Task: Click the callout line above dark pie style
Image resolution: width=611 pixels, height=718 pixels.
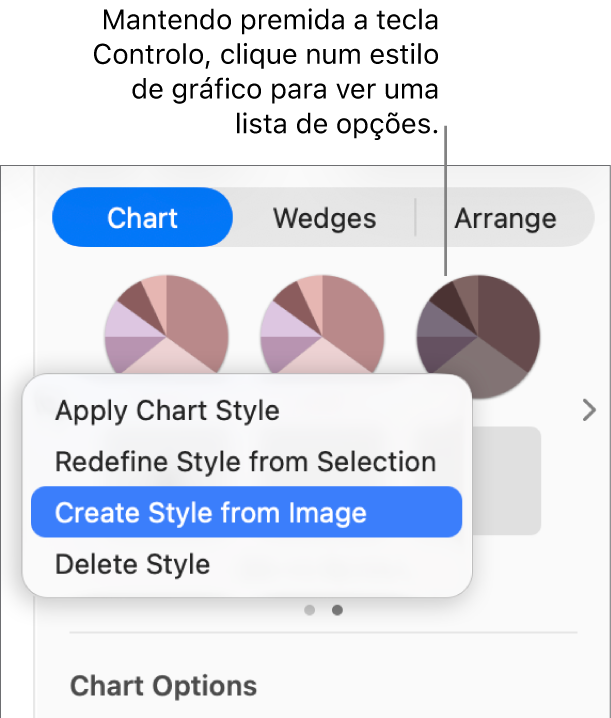Action: (443, 200)
